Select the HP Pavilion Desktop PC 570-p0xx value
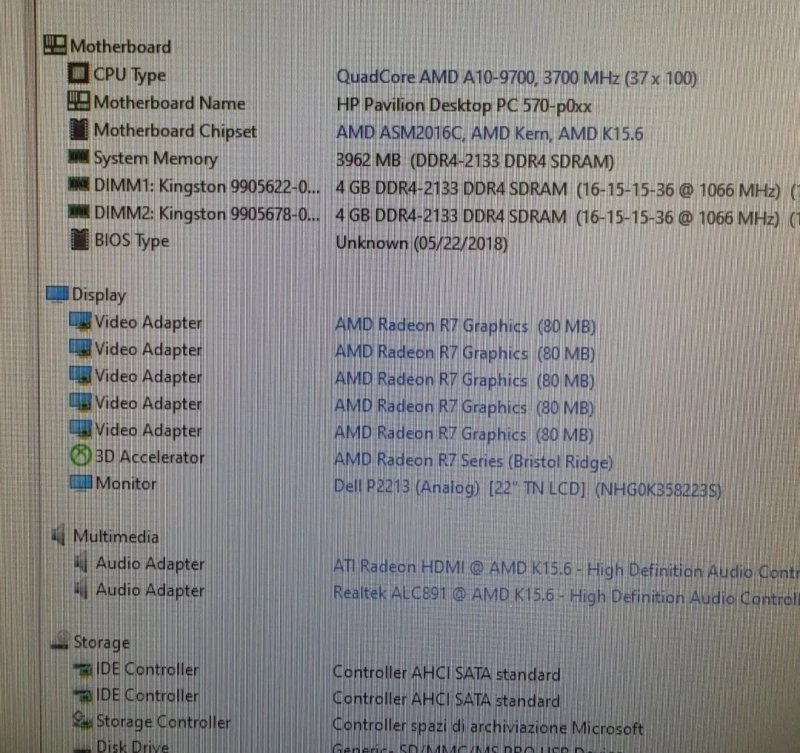Image resolution: width=800 pixels, height=753 pixels. (x=464, y=106)
